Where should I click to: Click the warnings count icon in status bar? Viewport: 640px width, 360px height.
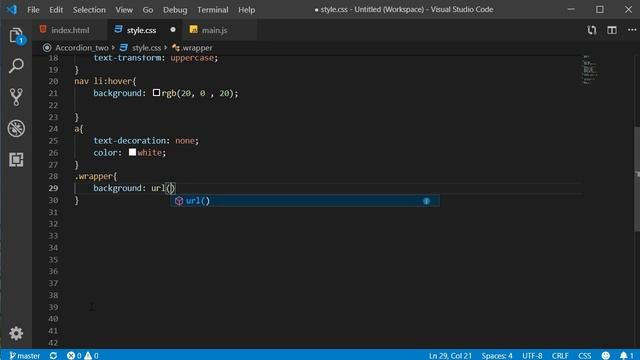[x=88, y=356]
